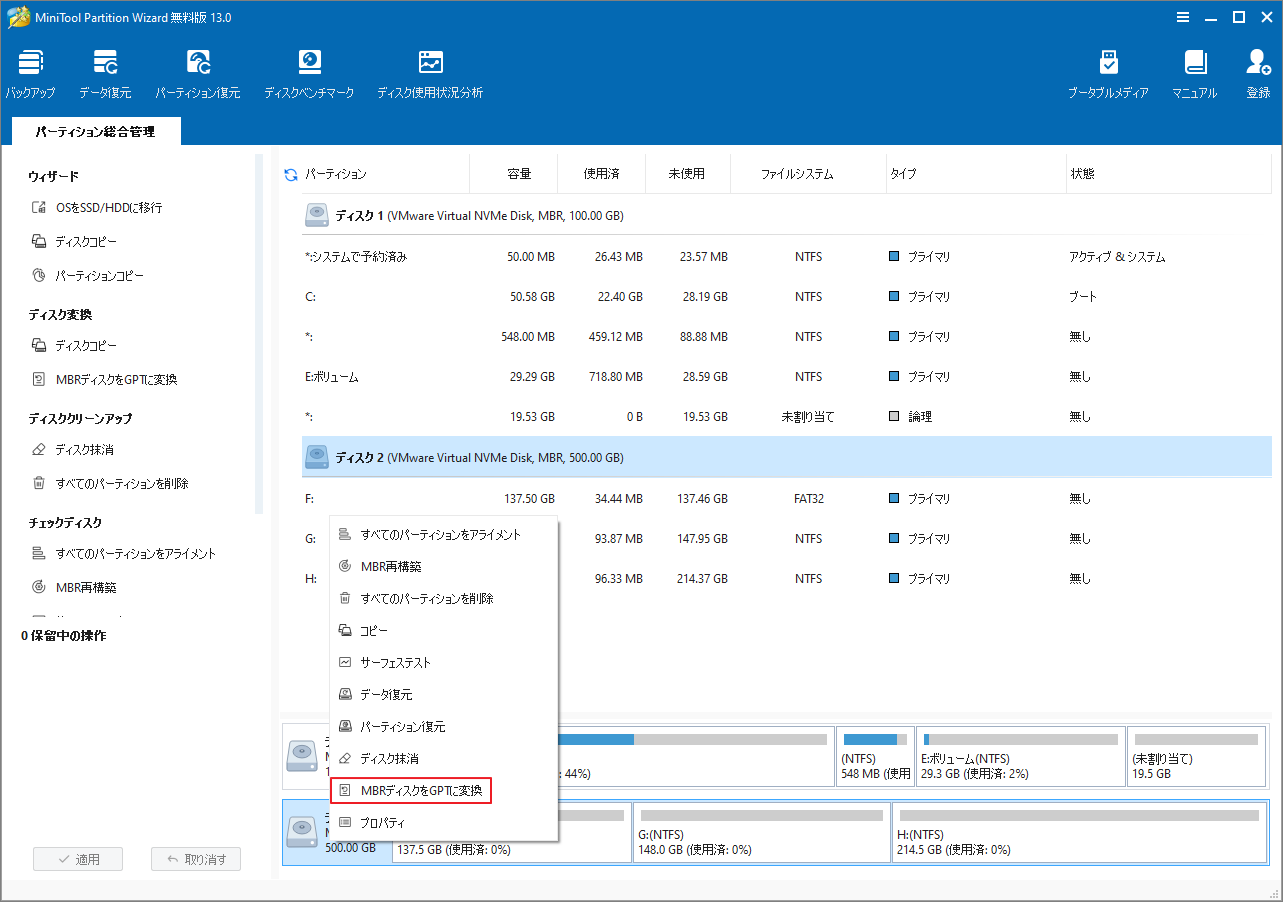Select H:(NTFS) block in disk map

pyautogui.click(x=1075, y=833)
